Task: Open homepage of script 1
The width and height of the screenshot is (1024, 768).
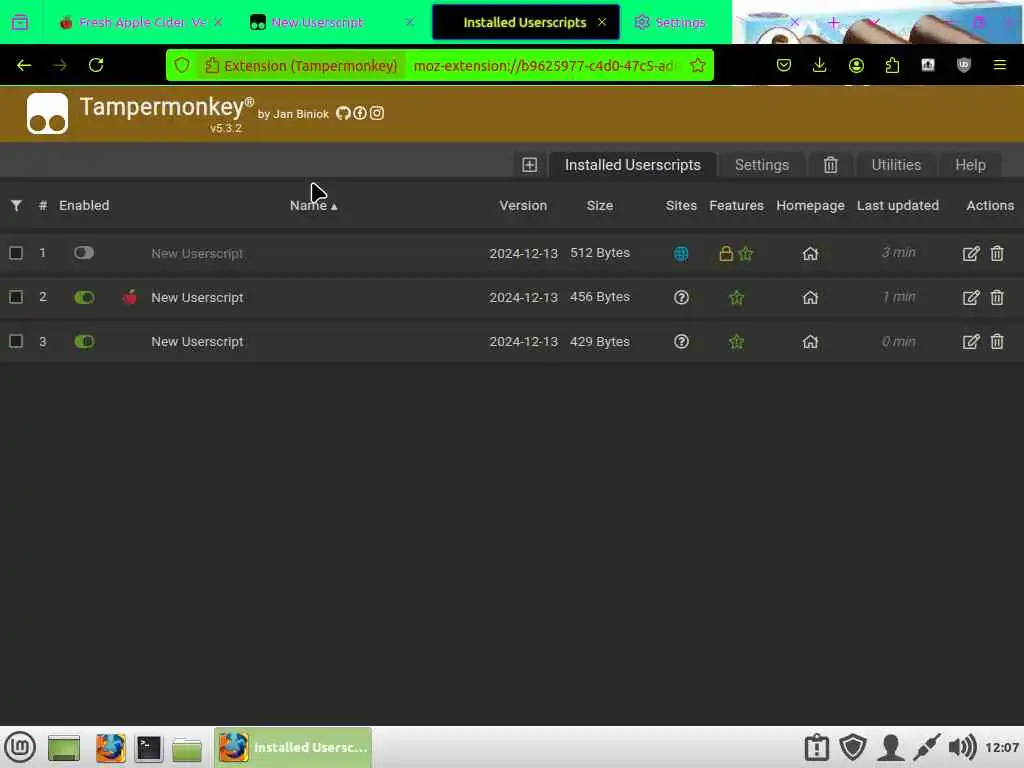Action: tap(810, 253)
